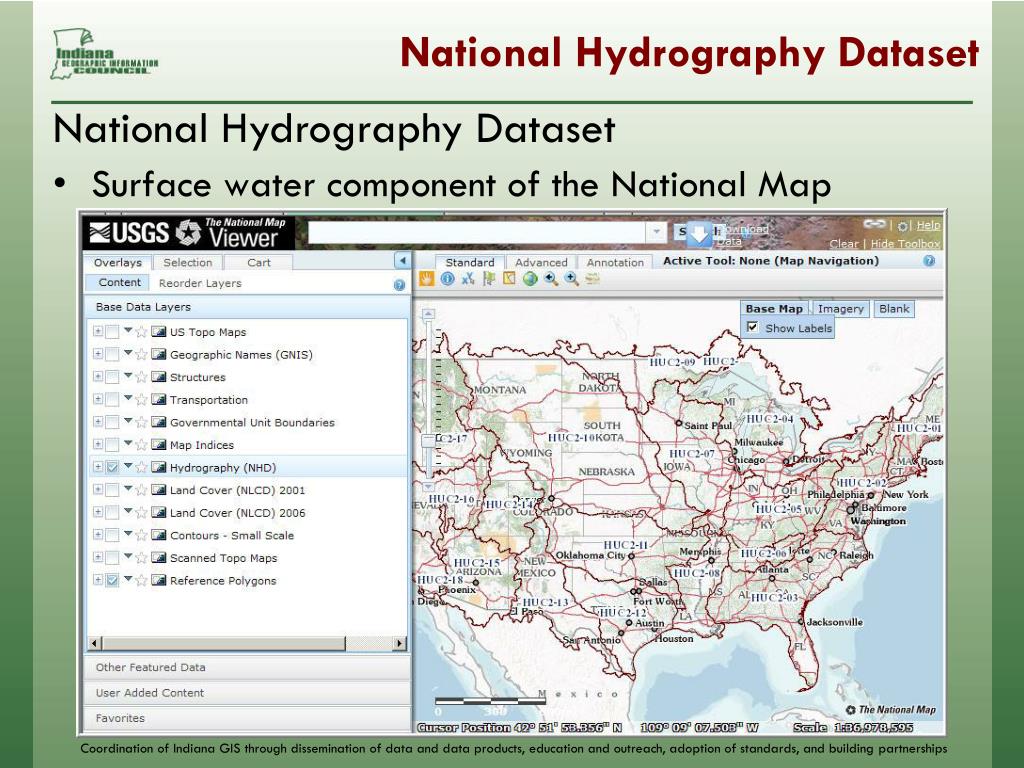Click the globe full-extent icon
This screenshot has height=768, width=1024.
pyautogui.click(x=530, y=280)
